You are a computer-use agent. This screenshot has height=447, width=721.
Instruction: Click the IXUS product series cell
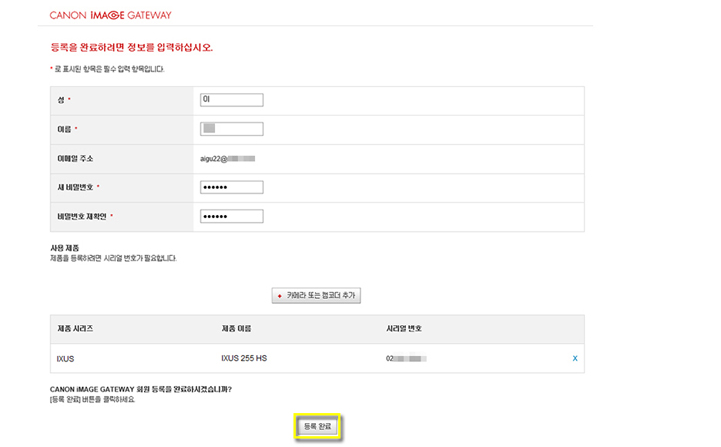click(65, 359)
